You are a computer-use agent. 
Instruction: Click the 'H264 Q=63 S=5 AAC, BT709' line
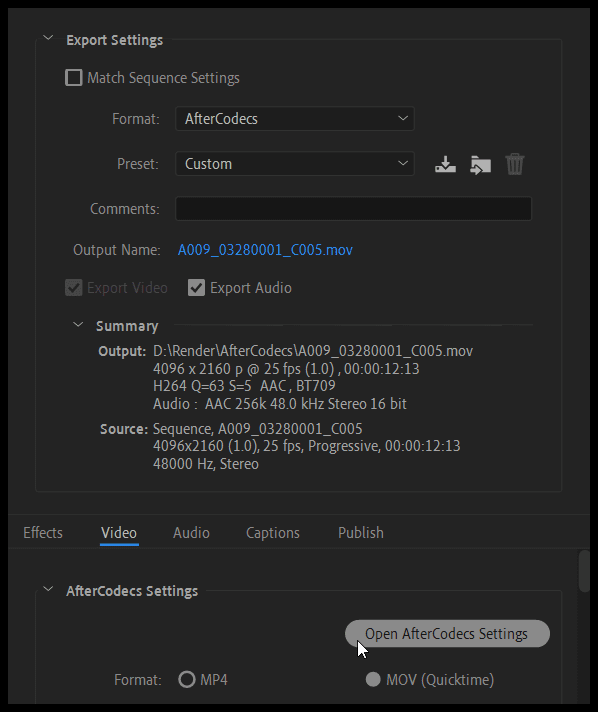coord(244,386)
